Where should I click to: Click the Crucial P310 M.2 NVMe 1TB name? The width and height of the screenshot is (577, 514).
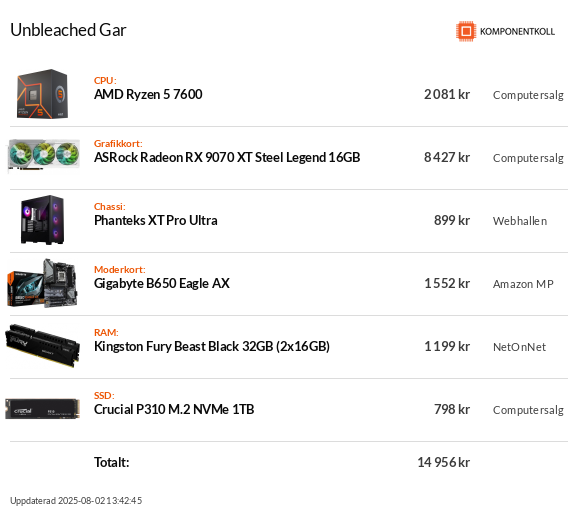pyautogui.click(x=174, y=410)
